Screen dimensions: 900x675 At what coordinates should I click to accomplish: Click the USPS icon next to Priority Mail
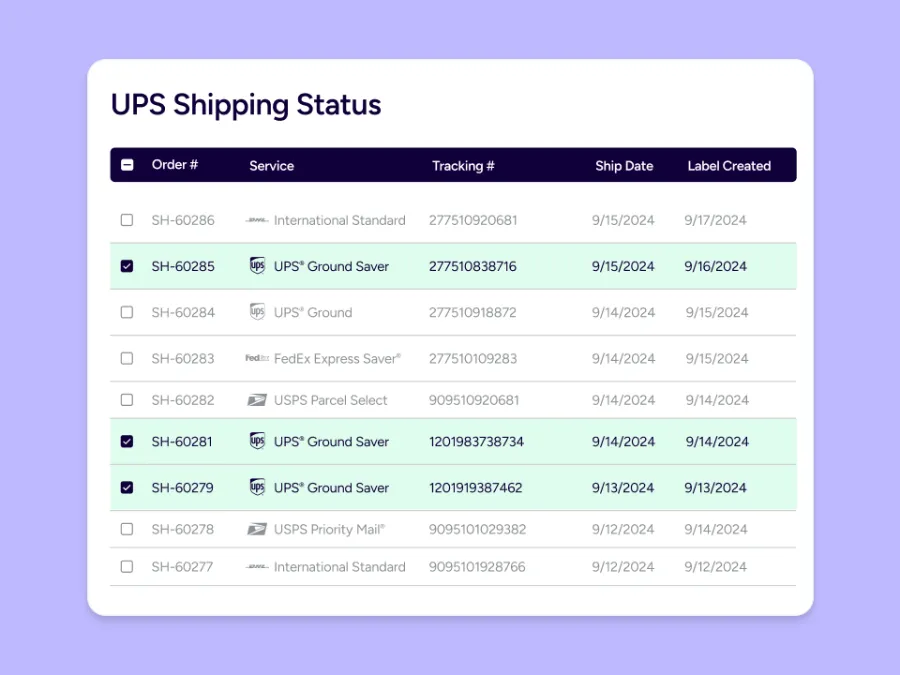(257, 529)
